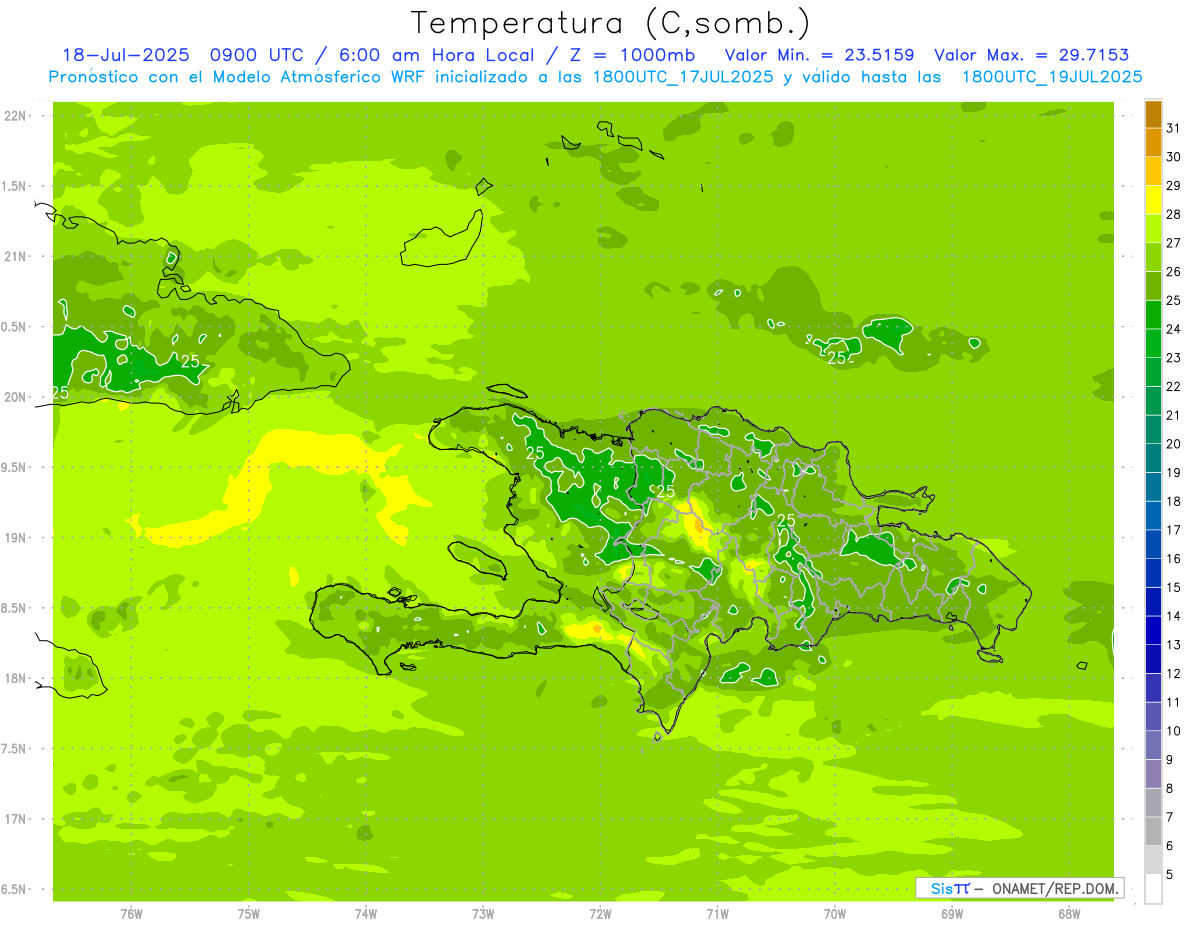Viewport: 1200px width, 927px height.
Task: Click the "76W" longitude axis label
Action: pyautogui.click(x=131, y=913)
